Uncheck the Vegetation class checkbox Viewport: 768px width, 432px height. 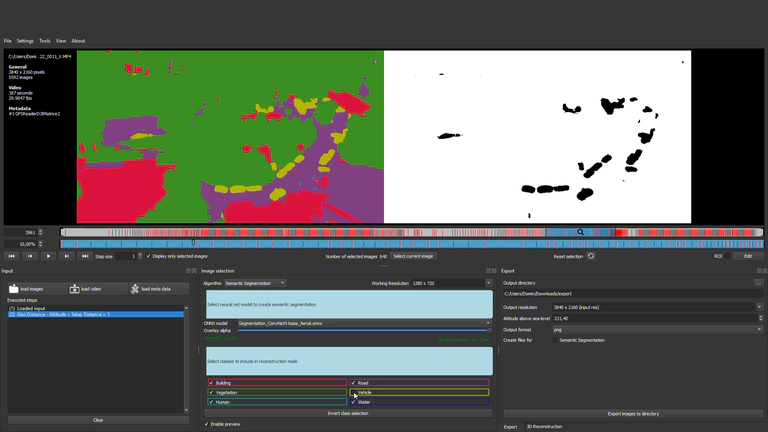(x=211, y=392)
